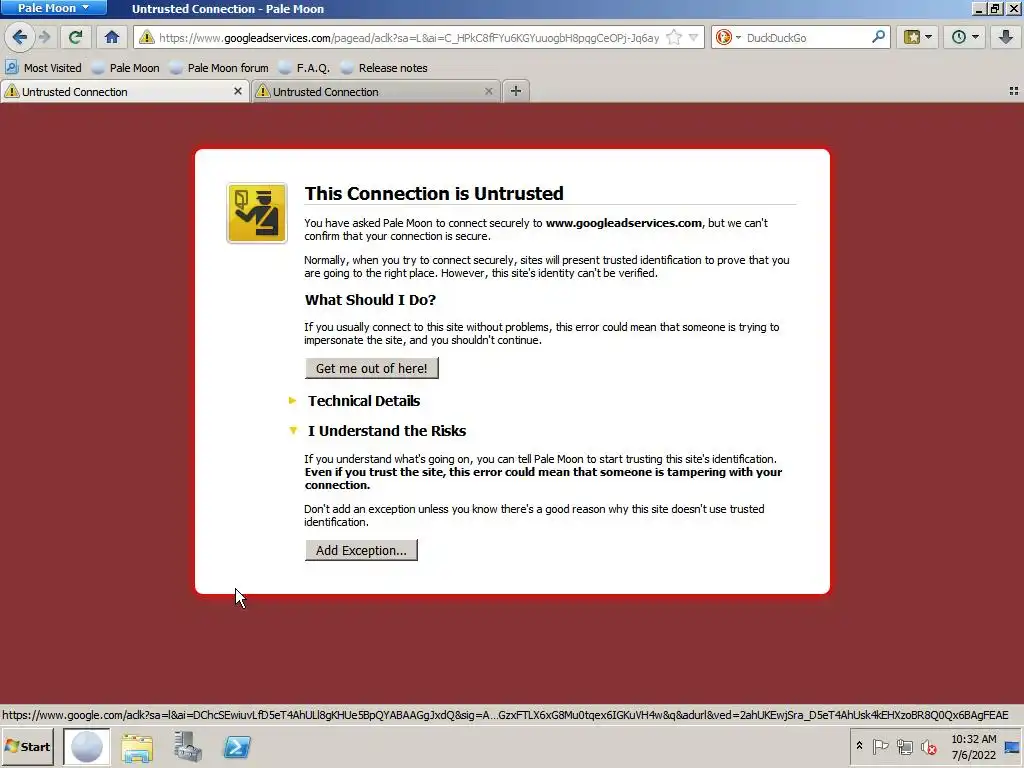Show all tabs via the grid icon

click(x=1014, y=91)
